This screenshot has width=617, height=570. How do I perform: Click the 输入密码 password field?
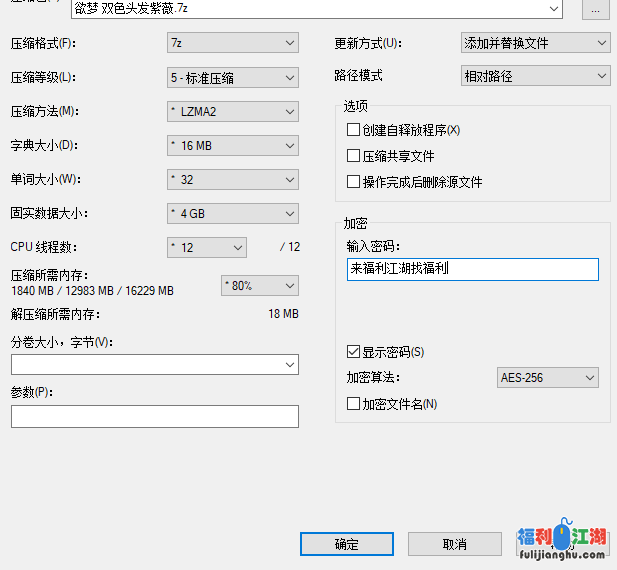(x=472, y=270)
